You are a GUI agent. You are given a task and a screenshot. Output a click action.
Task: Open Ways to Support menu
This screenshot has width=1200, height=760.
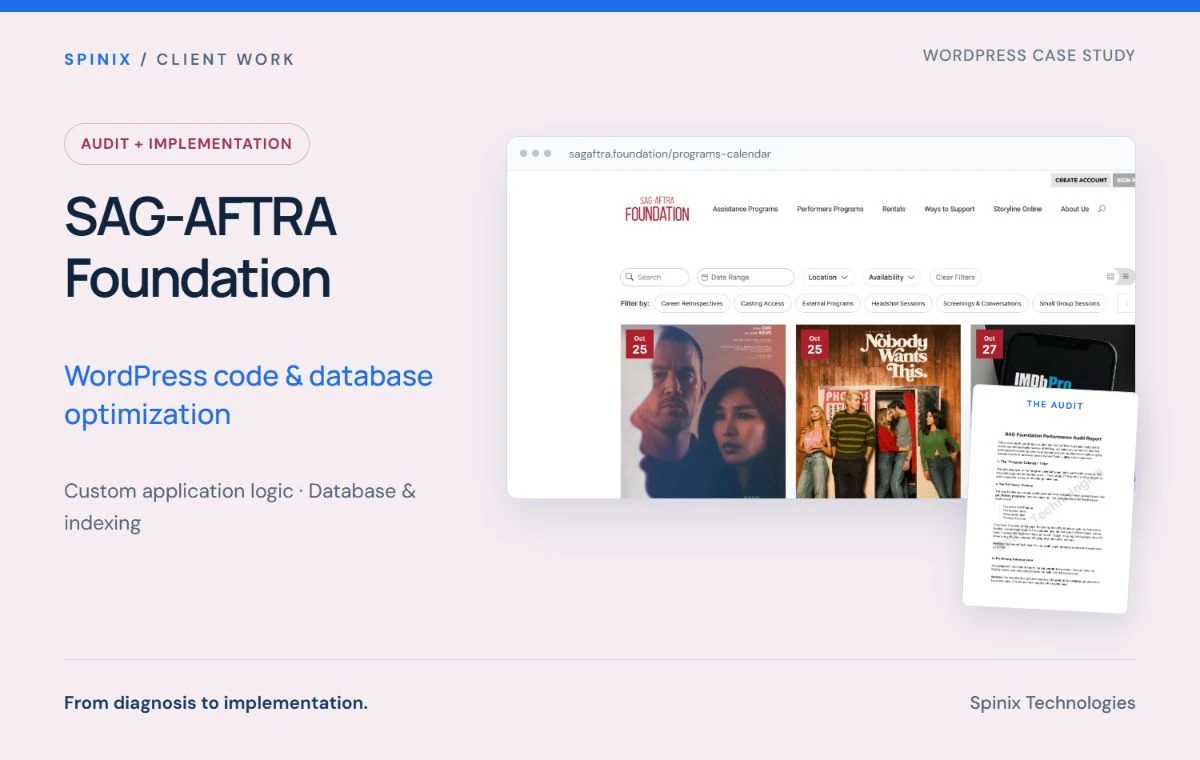pyautogui.click(x=949, y=209)
